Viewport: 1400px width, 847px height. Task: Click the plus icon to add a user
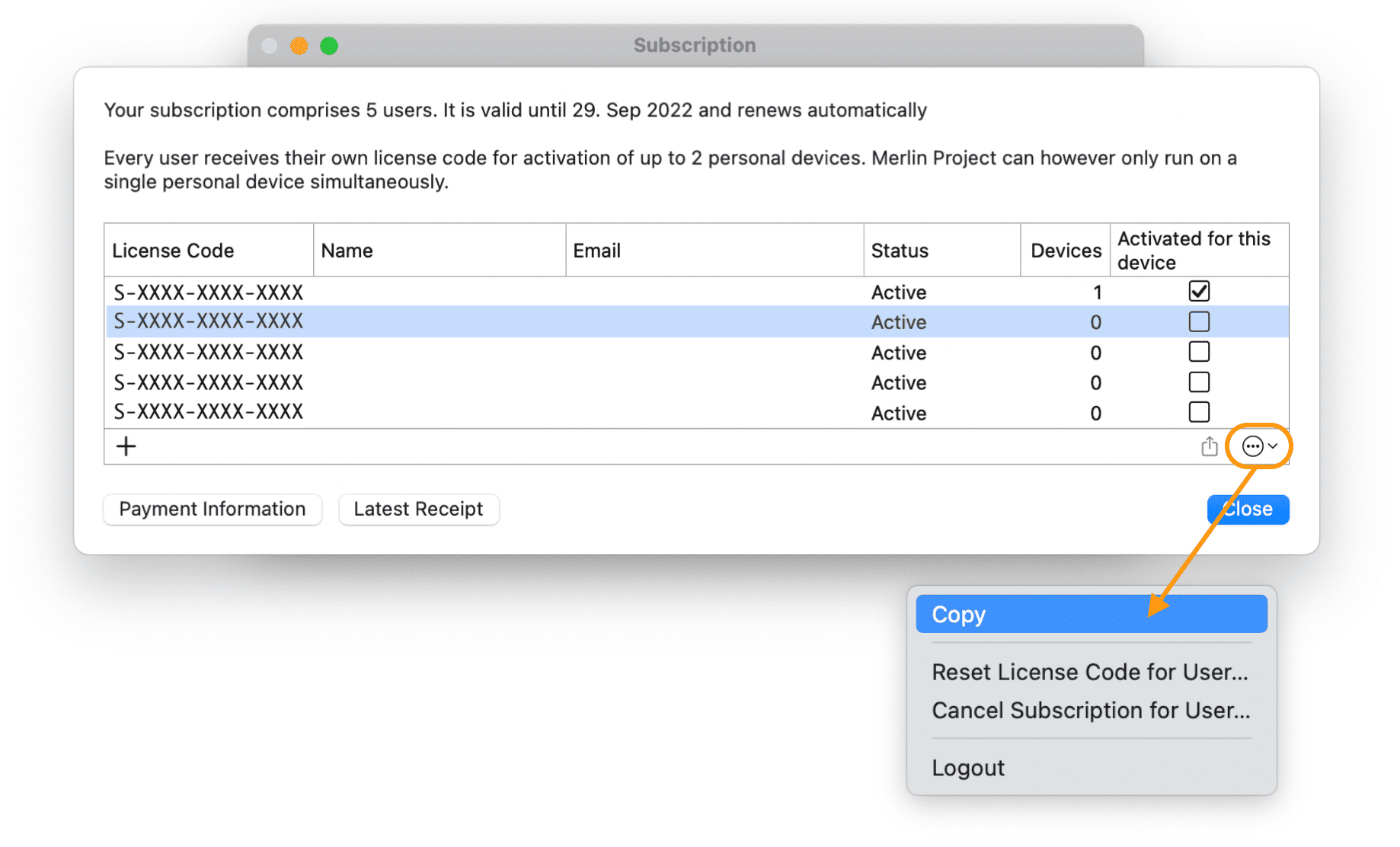pyautogui.click(x=126, y=446)
